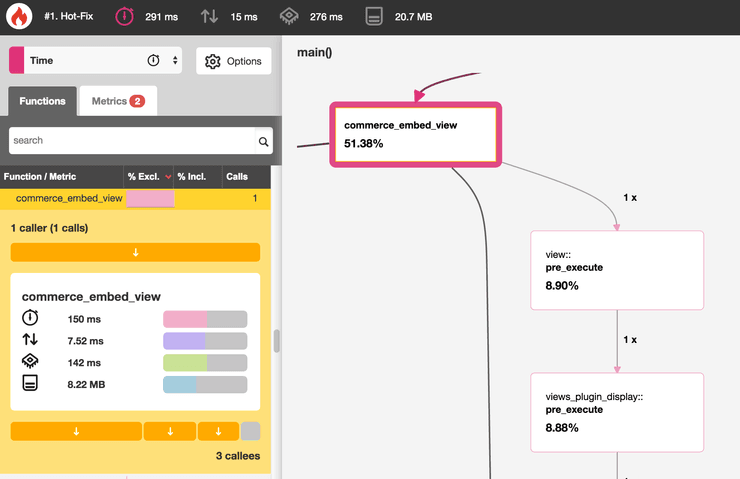Click the I/O arrows icon in header
The height and width of the screenshot is (479, 740).
209,17
